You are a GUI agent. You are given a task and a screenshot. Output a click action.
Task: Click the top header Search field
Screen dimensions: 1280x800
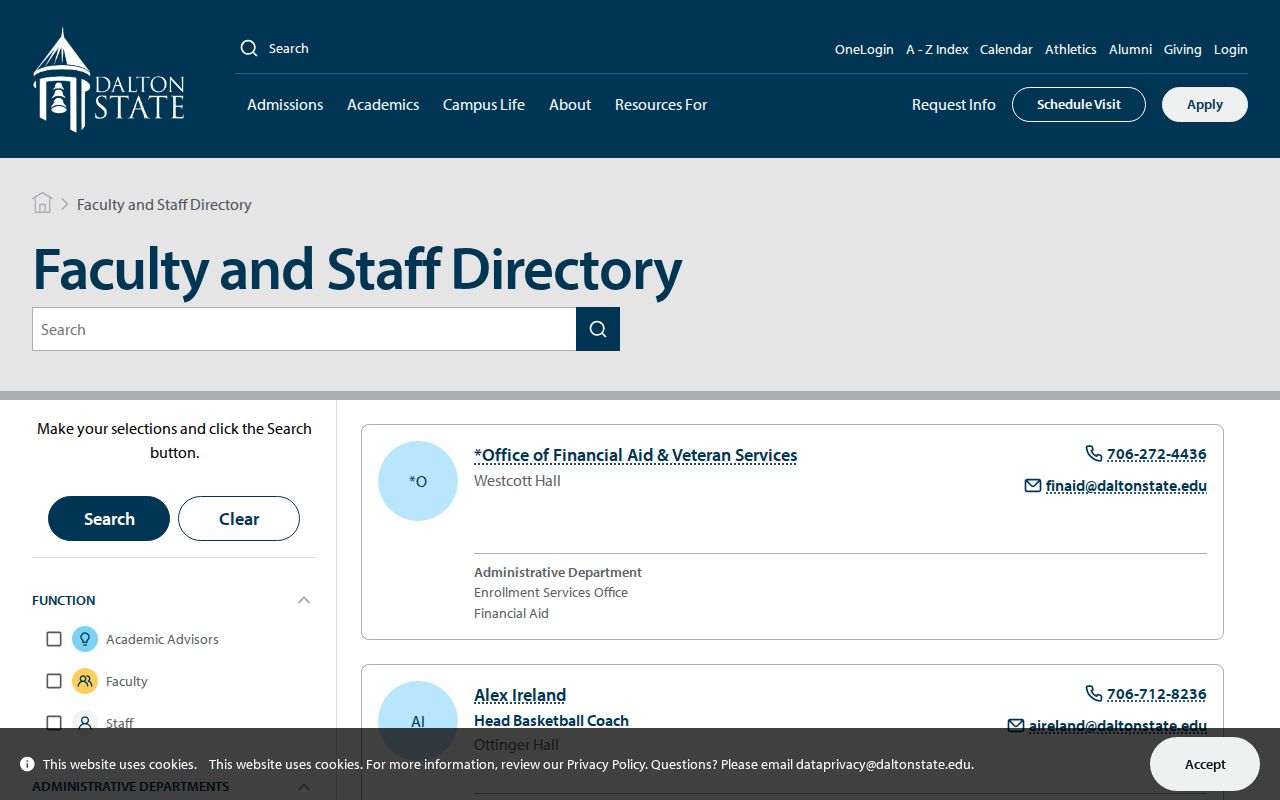pyautogui.click(x=289, y=48)
